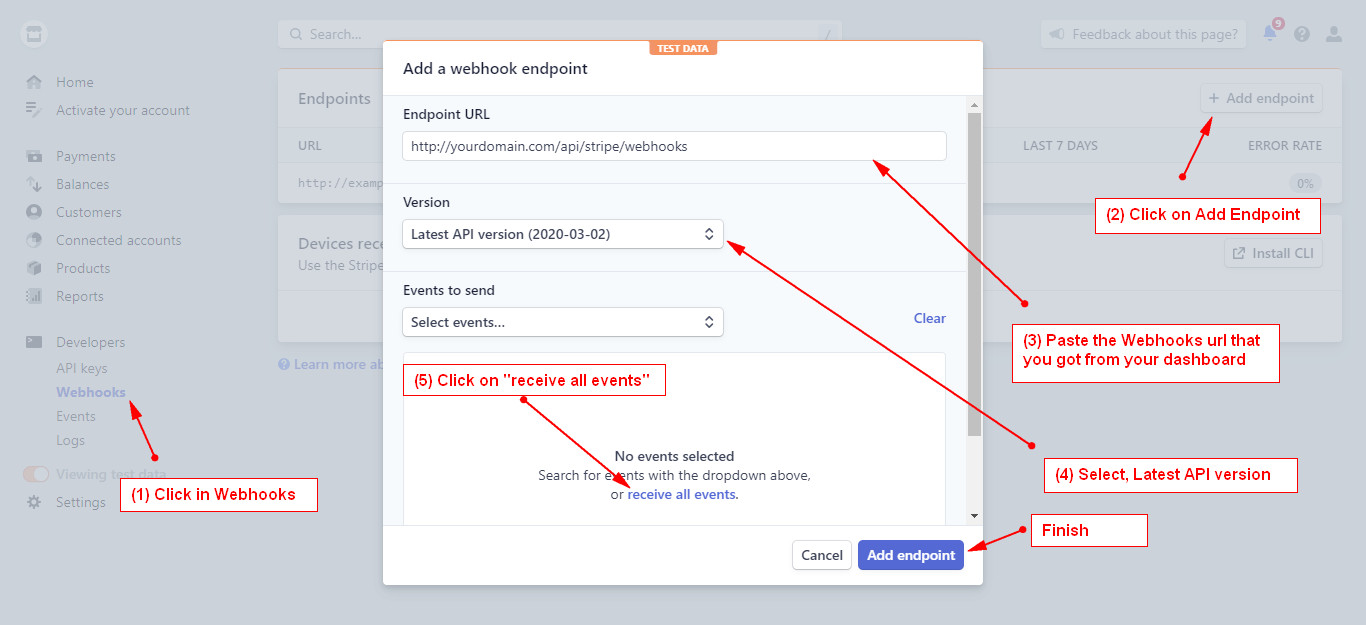Image resolution: width=1366 pixels, height=625 pixels.
Task: Click the Home house icon
Action: pyautogui.click(x=34, y=82)
